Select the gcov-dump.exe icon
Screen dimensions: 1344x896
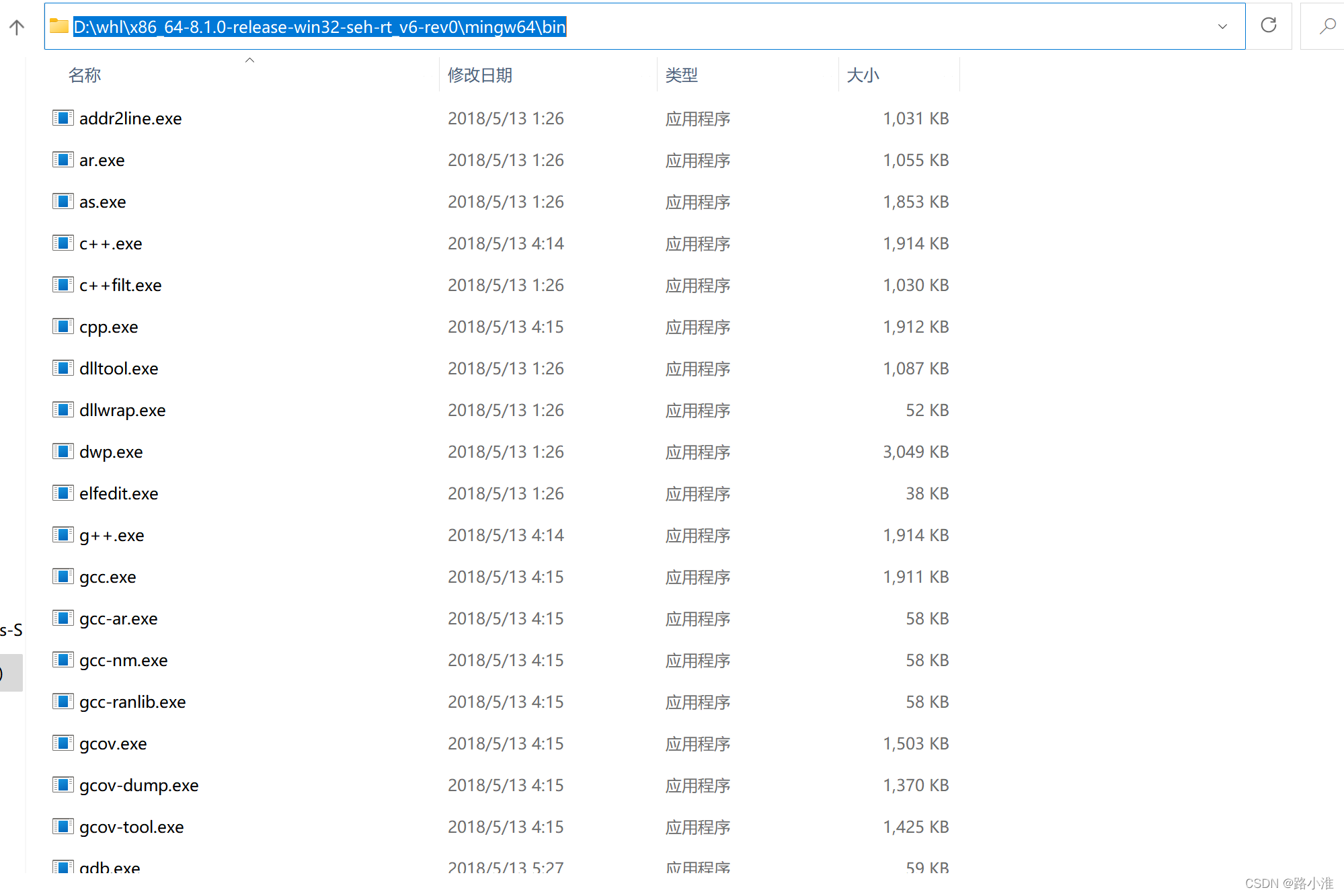pyautogui.click(x=62, y=784)
